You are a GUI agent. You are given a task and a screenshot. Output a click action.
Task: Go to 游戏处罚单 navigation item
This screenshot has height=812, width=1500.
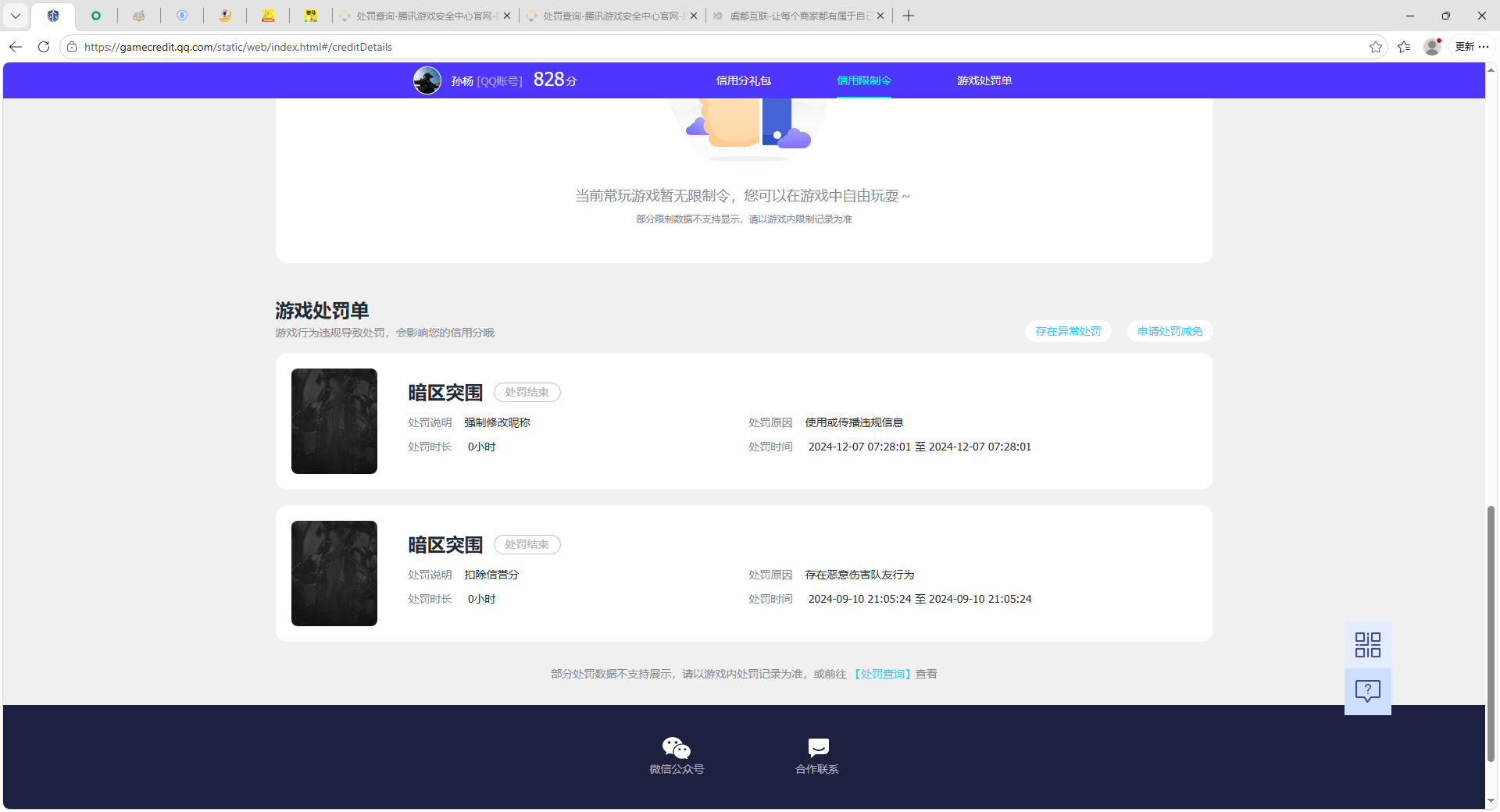(984, 80)
